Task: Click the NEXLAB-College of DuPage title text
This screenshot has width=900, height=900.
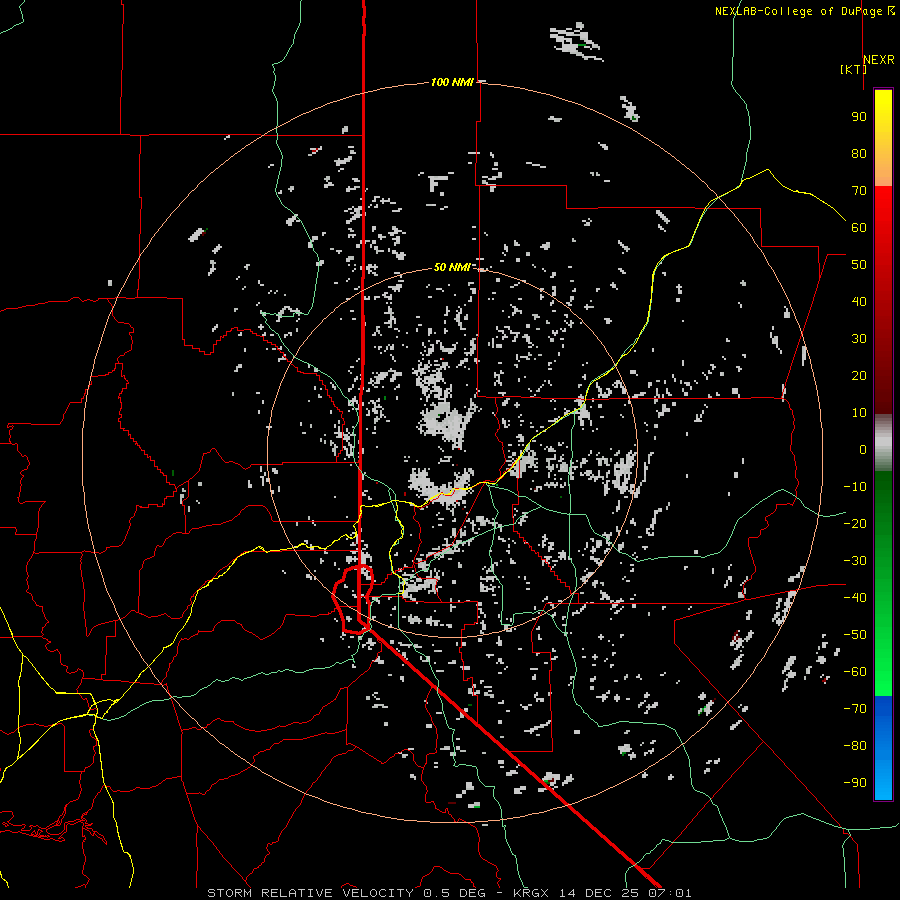Action: click(x=800, y=11)
